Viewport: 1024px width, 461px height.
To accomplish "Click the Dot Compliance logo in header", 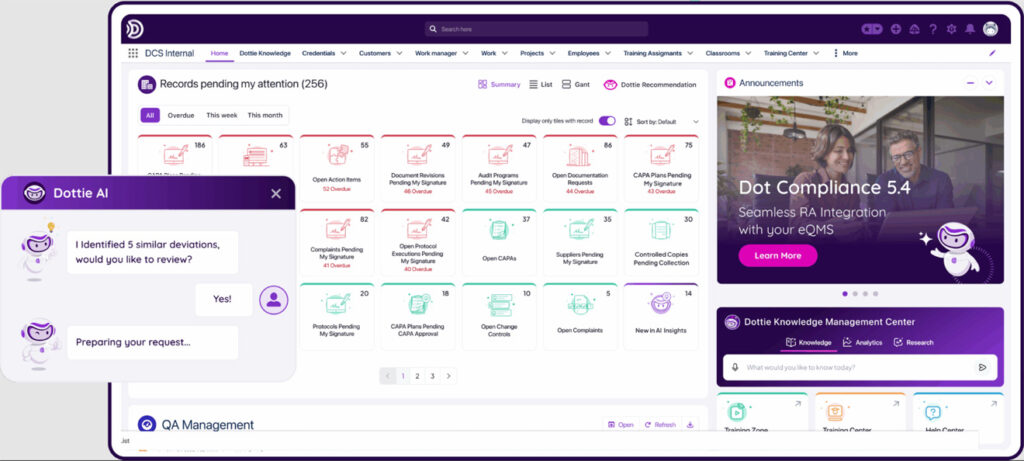I will tap(135, 29).
